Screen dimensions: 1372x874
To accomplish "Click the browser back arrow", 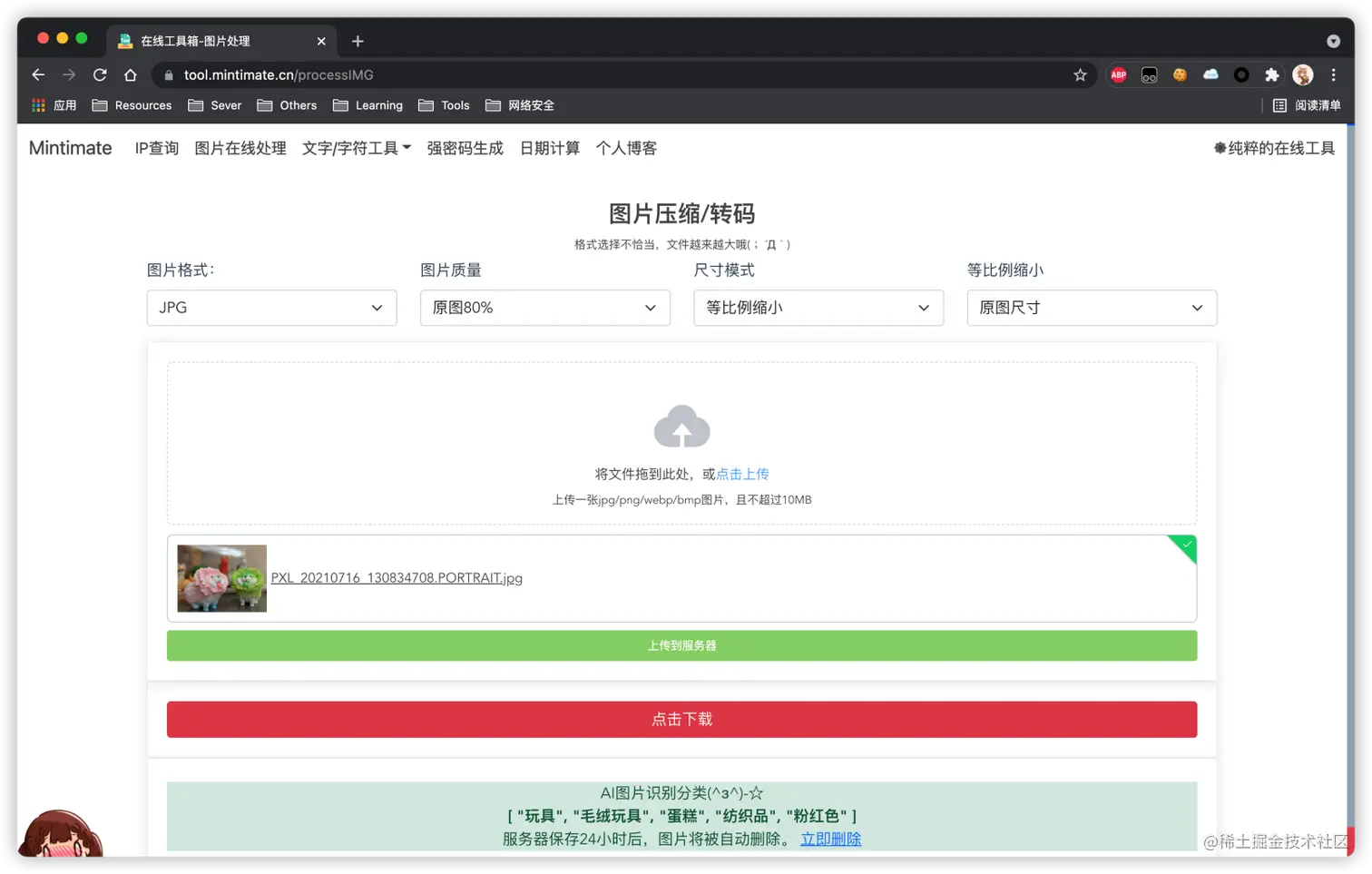I will (x=37, y=74).
